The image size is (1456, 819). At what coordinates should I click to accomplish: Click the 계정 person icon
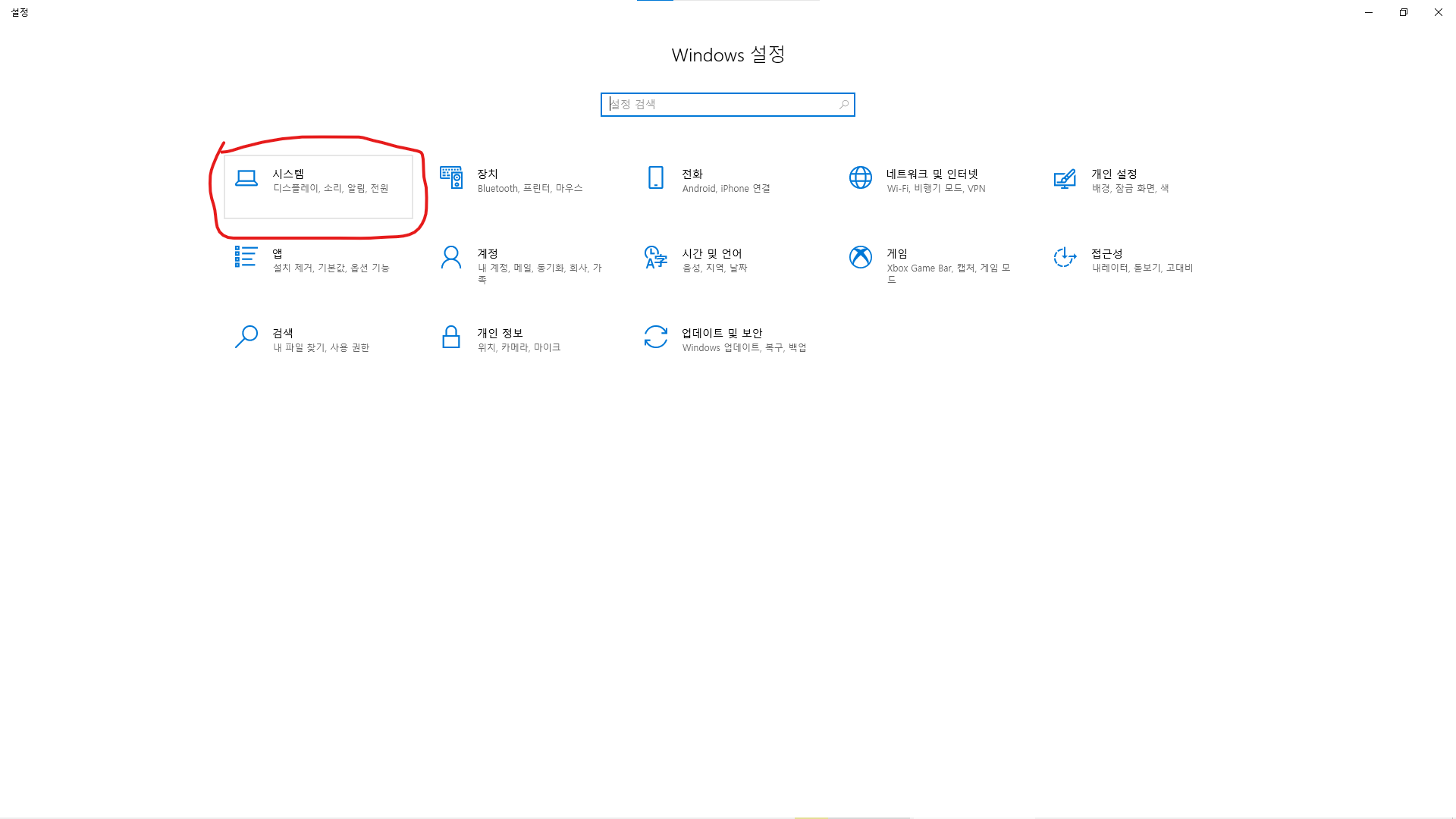451,257
